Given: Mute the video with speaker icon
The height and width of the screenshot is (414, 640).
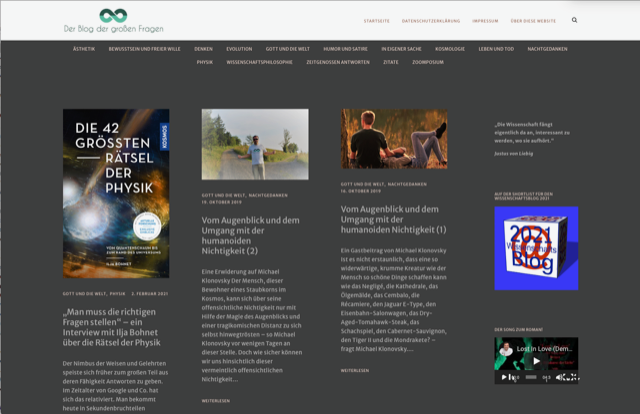Looking at the screenshot, I should pyautogui.click(x=560, y=377).
